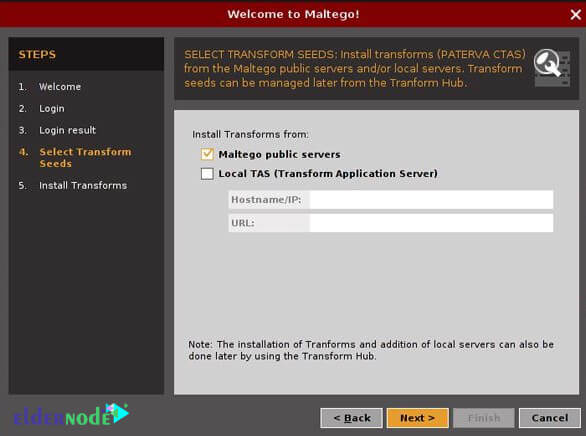Return to previous step with Back
The height and width of the screenshot is (436, 586).
click(352, 418)
